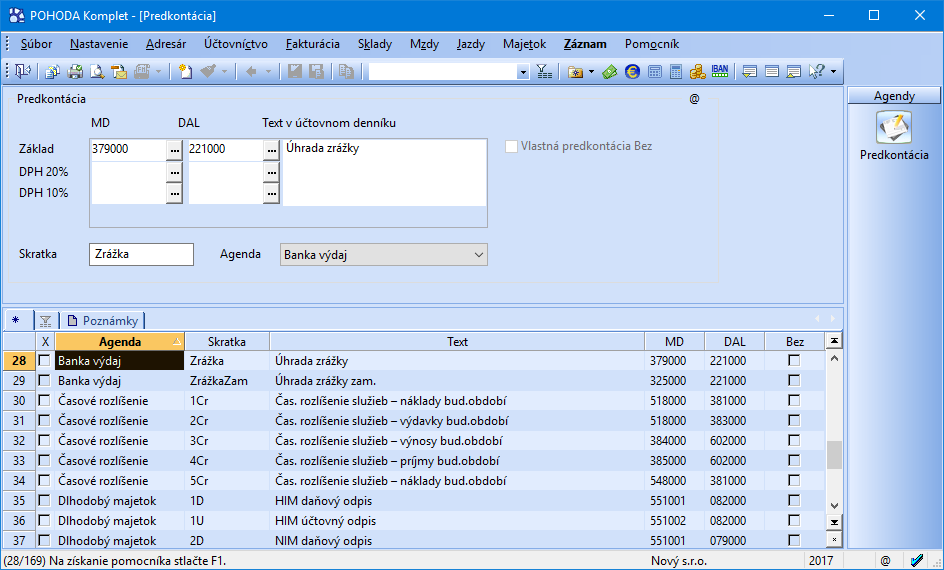The height and width of the screenshot is (570, 944).
Task: Click the gold coins icon
Action: coord(698,71)
